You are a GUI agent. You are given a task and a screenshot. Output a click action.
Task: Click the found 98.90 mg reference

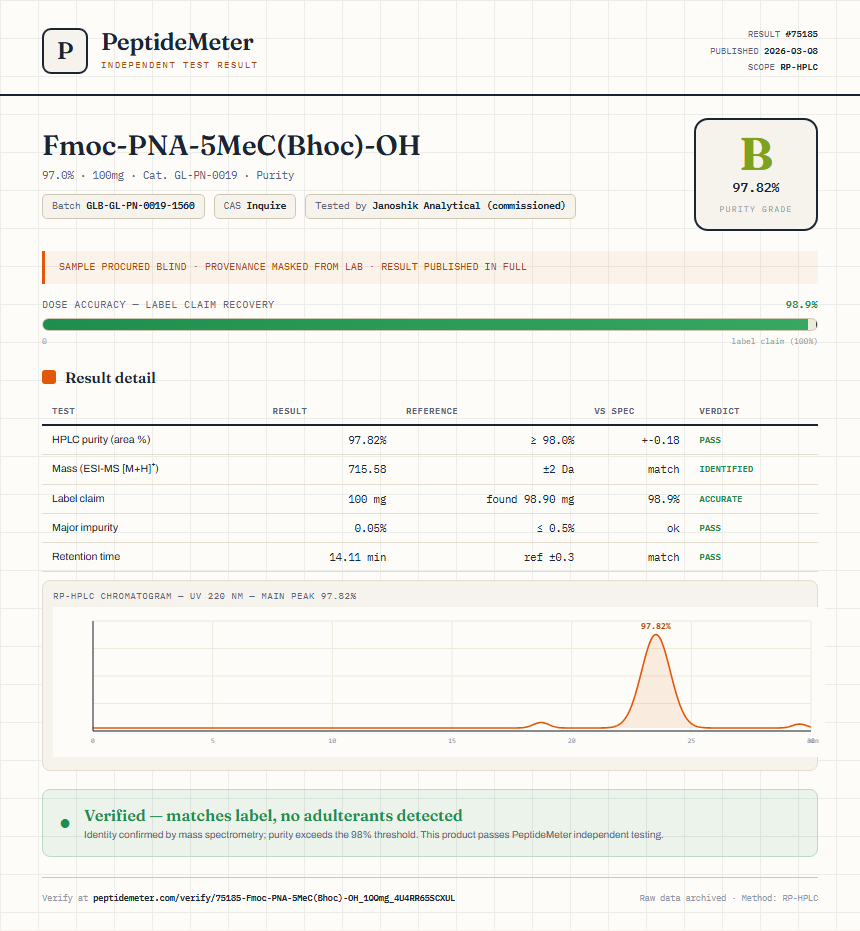[x=530, y=499]
